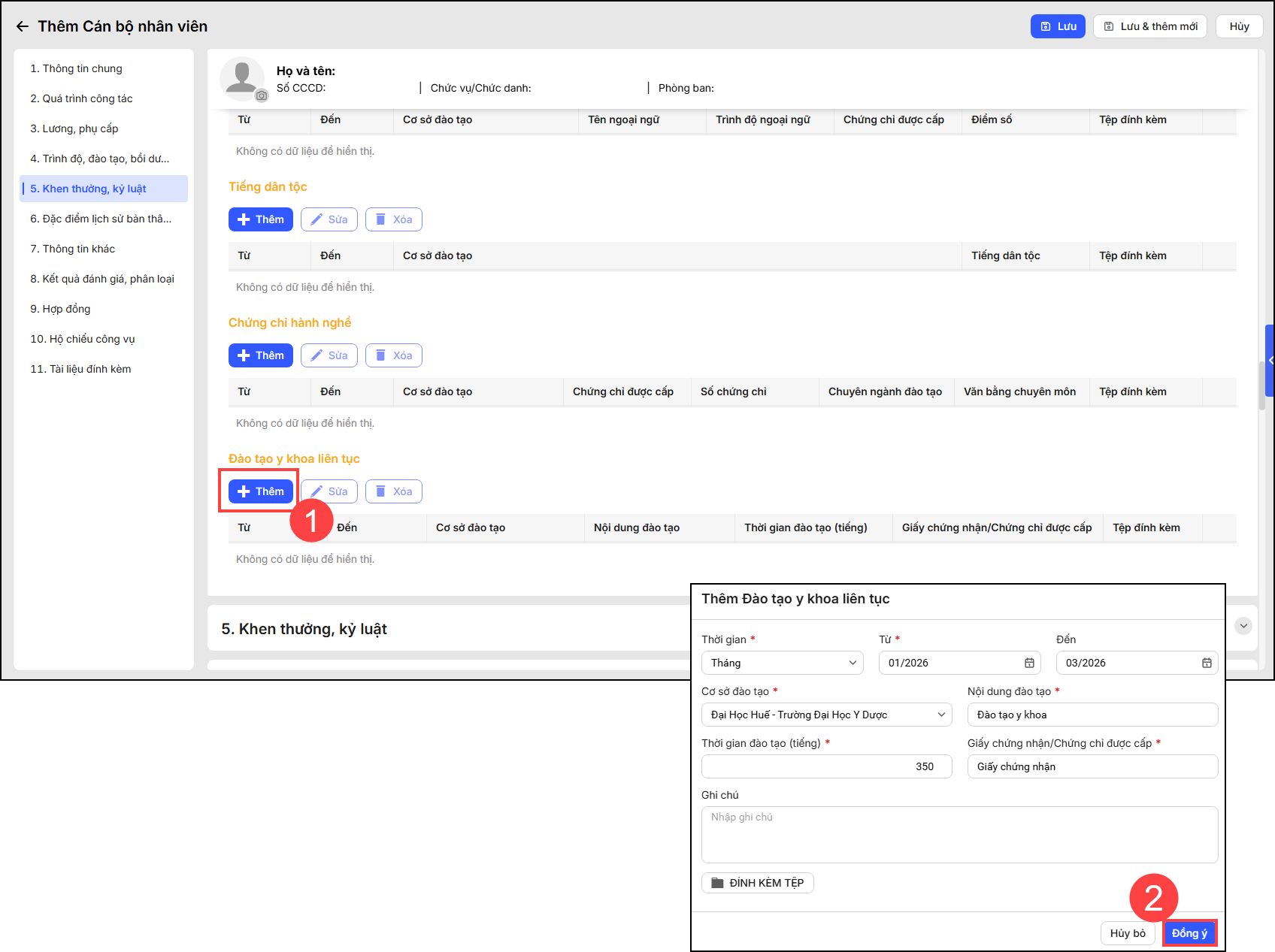This screenshot has height=952, width=1275.
Task: Expand the blue side panel arrow tab
Action: click(1270, 361)
